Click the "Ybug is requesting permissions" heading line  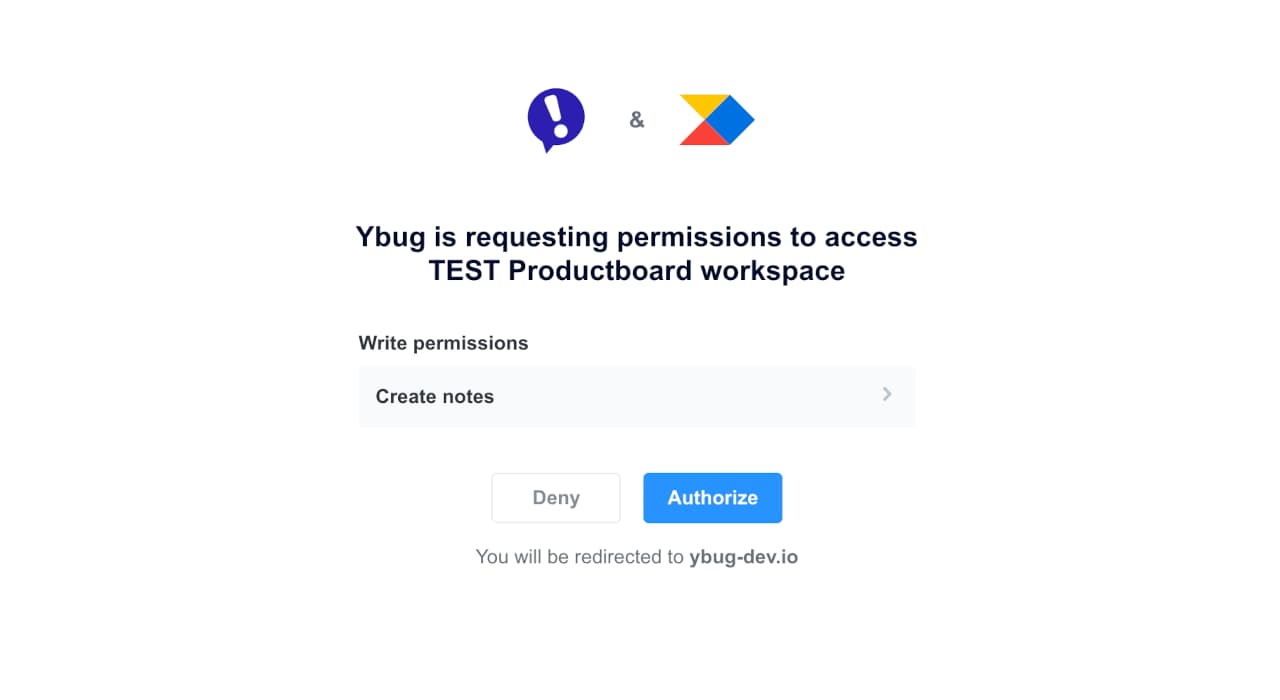[x=636, y=237]
